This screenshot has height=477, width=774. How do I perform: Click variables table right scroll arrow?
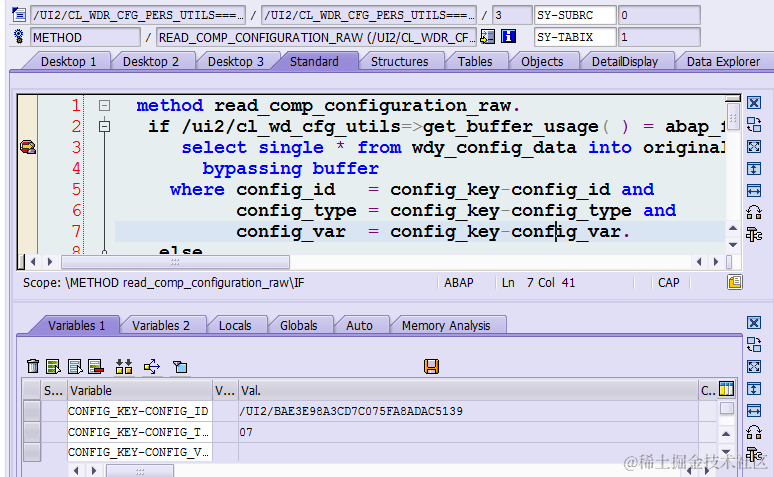[x=93, y=471]
